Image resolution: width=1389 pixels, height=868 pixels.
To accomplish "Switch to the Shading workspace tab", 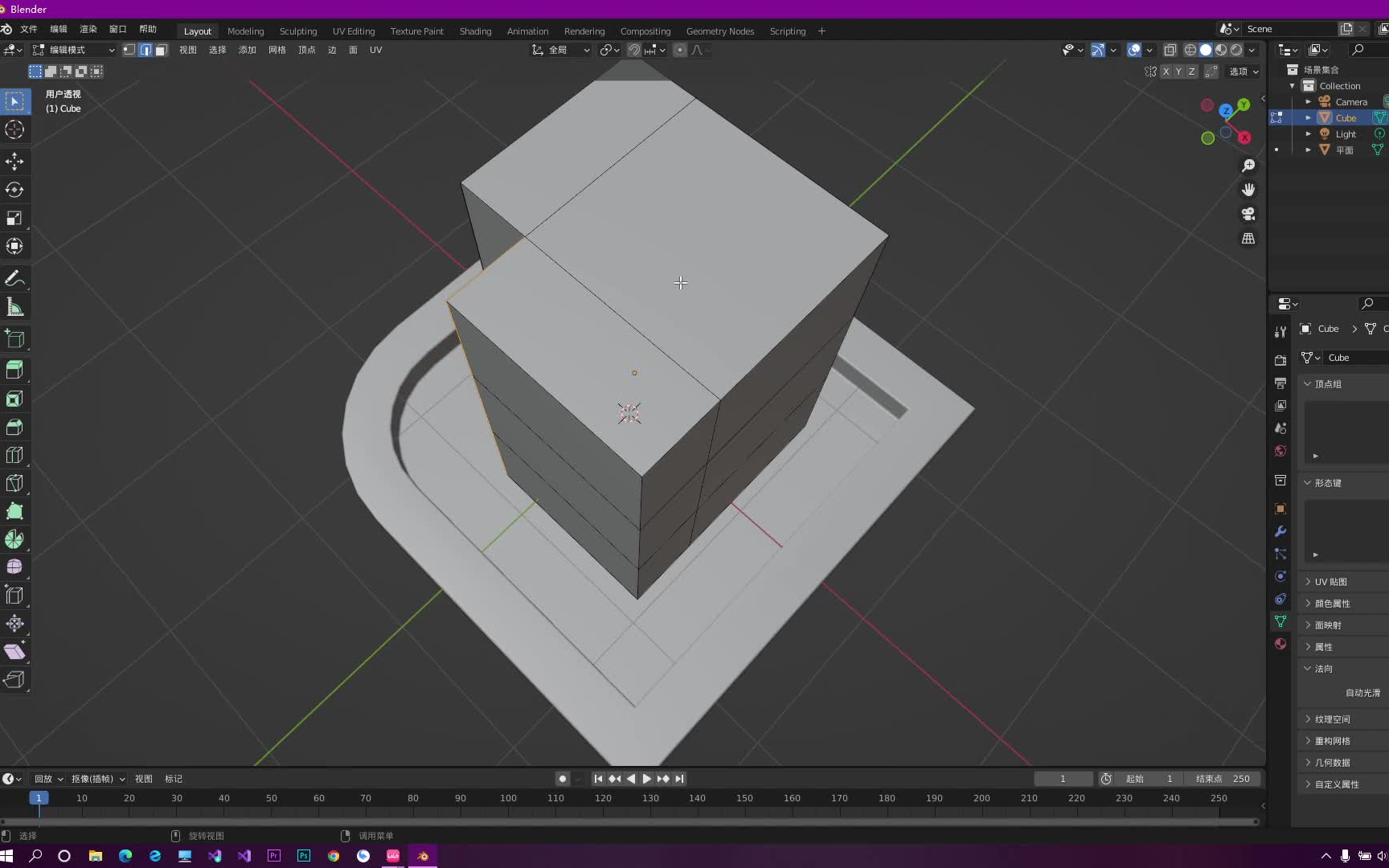I will 475,31.
